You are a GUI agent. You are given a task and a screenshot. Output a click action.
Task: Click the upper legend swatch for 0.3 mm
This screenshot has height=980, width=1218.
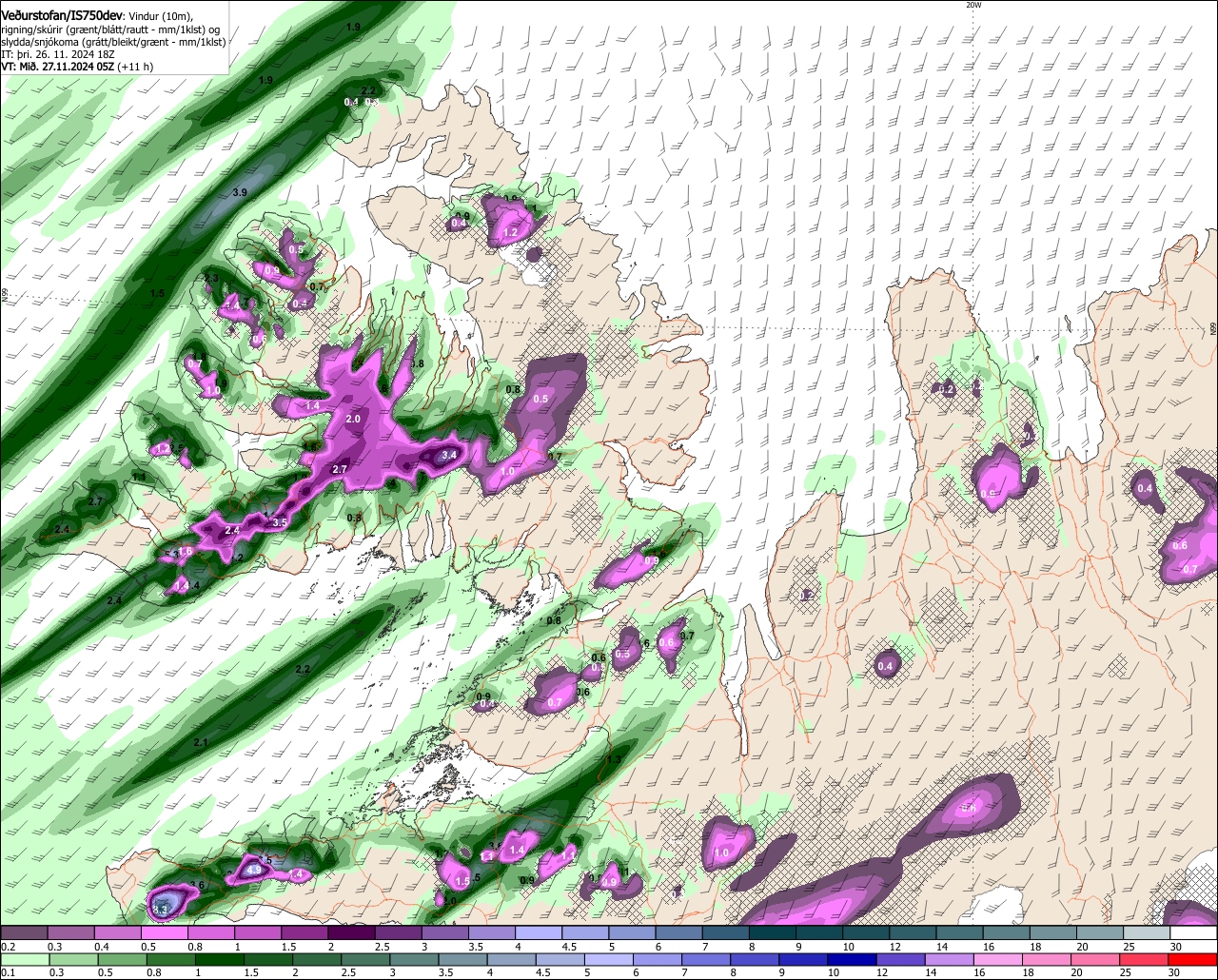(70, 933)
